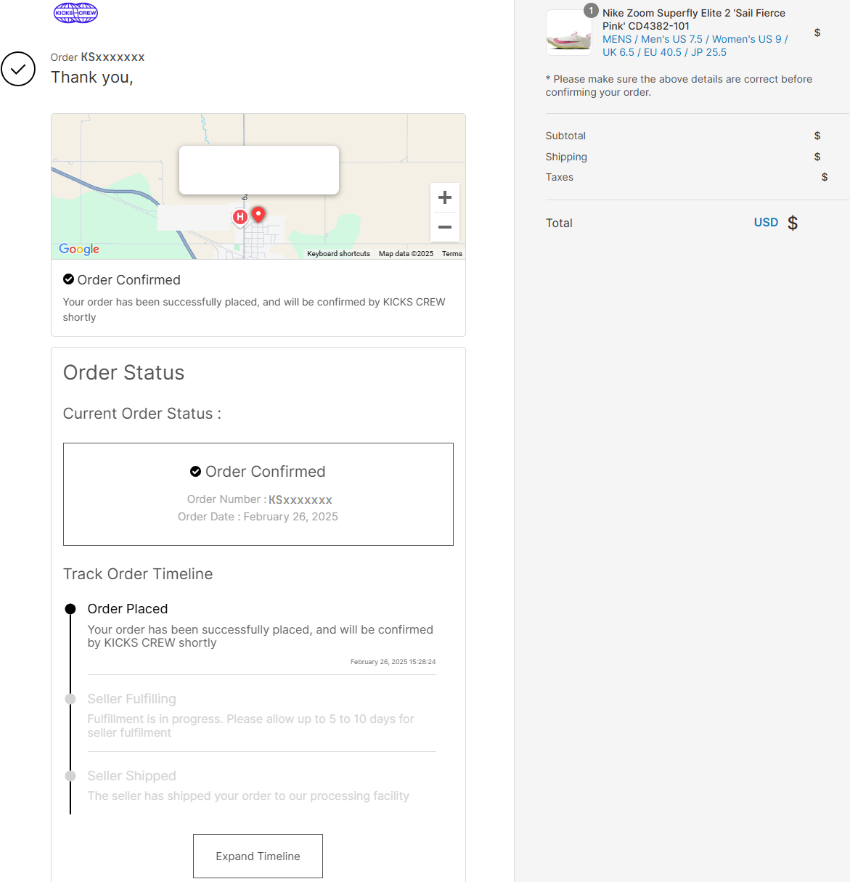Screen dimensions: 850x882
Task: Click the Order Placed step title
Action: coord(128,609)
